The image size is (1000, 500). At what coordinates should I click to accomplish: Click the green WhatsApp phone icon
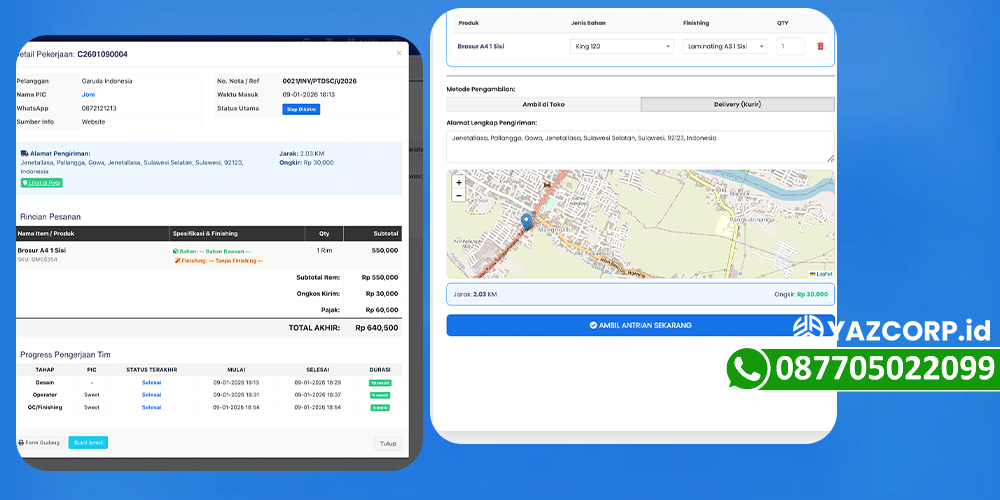click(x=745, y=368)
